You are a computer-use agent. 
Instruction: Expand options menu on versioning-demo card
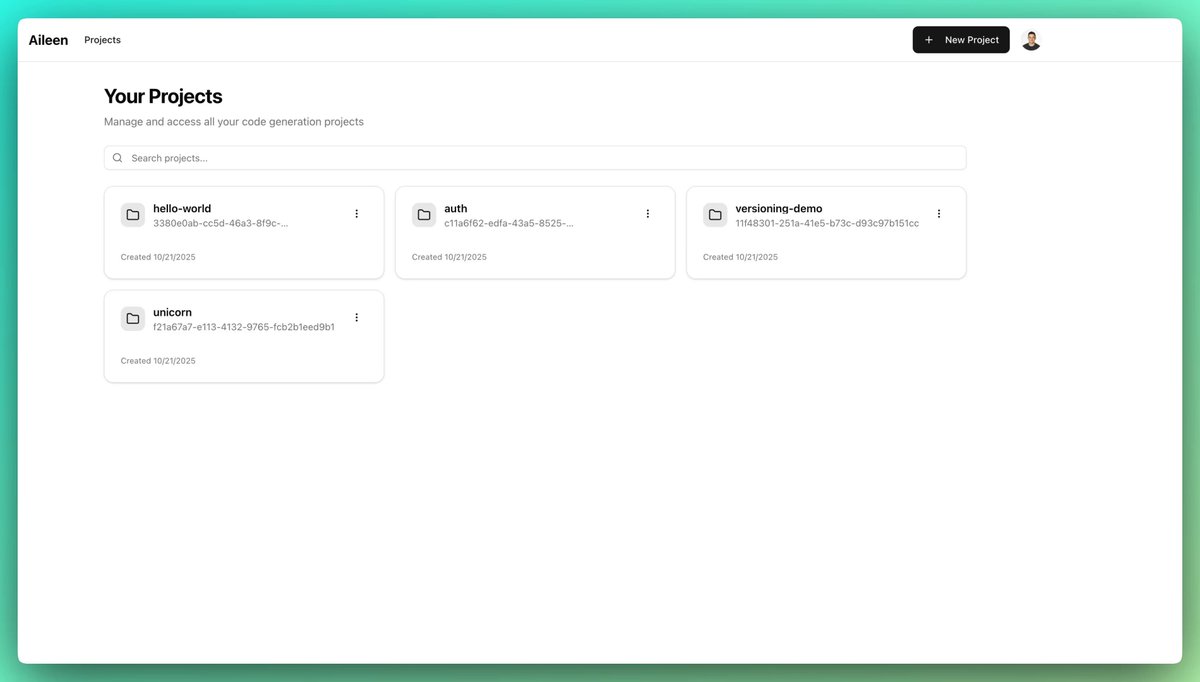[x=939, y=214]
